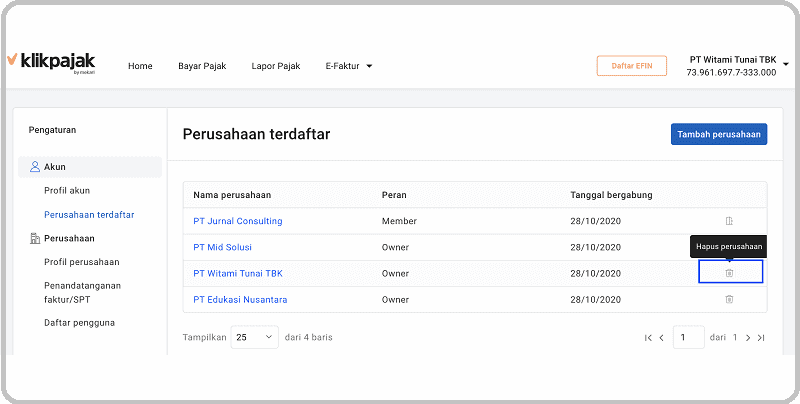Jump to last page of table
The image size is (800, 404).
(x=761, y=338)
